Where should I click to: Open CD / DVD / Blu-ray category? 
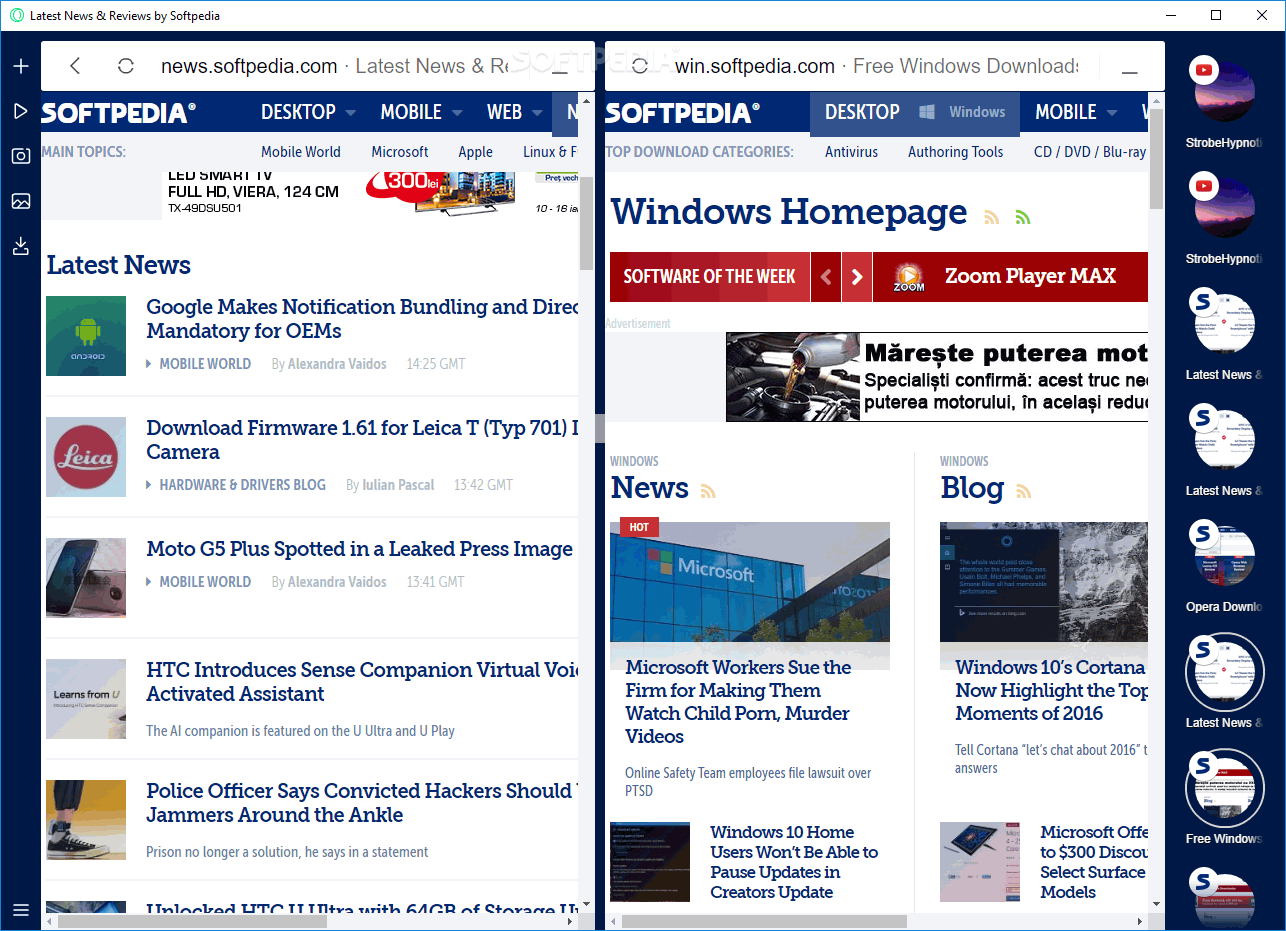coord(1090,152)
